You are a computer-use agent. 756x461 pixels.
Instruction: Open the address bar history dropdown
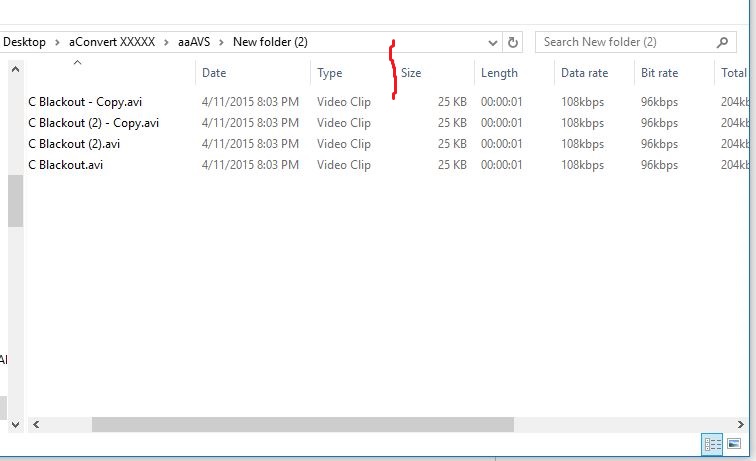pos(492,42)
